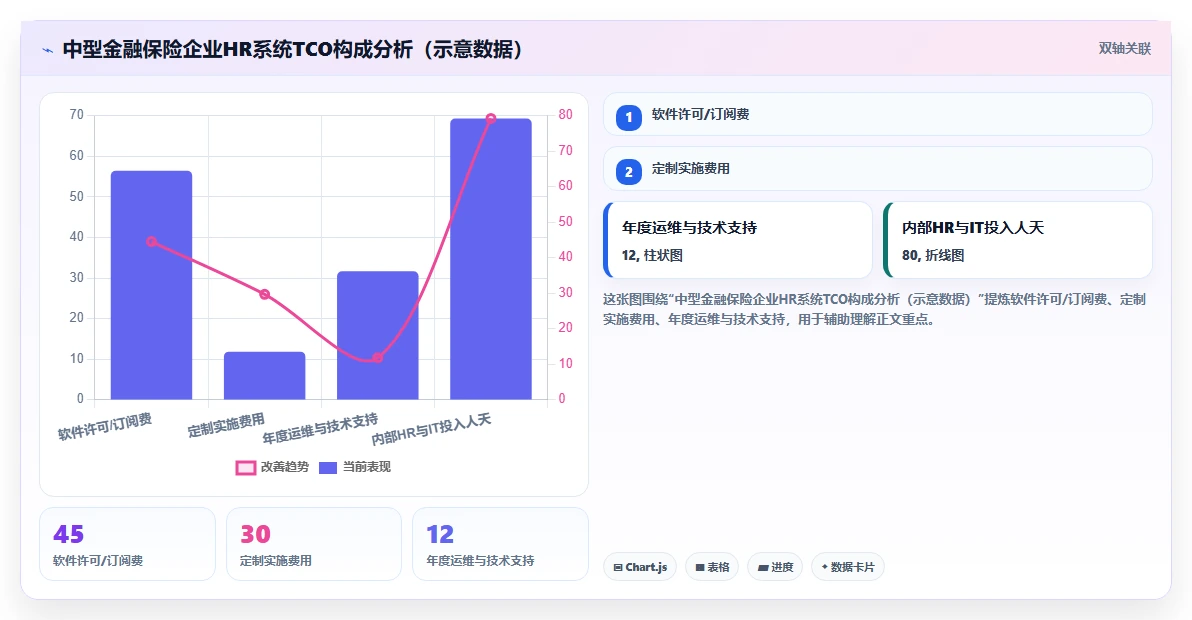This screenshot has height=620, width=1192.
Task: Click the text 12, 柱状图
Action: [x=652, y=255]
